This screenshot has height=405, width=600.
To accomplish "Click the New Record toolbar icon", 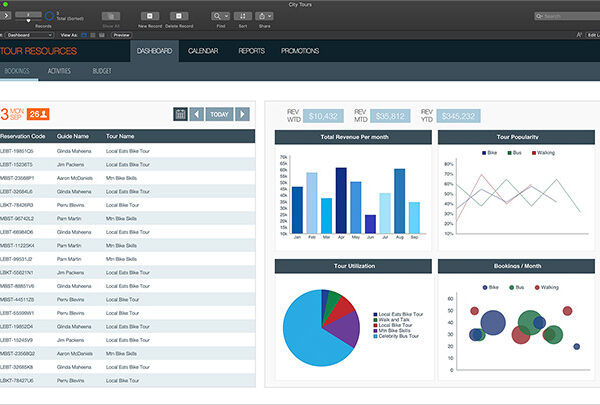I will coord(148,17).
